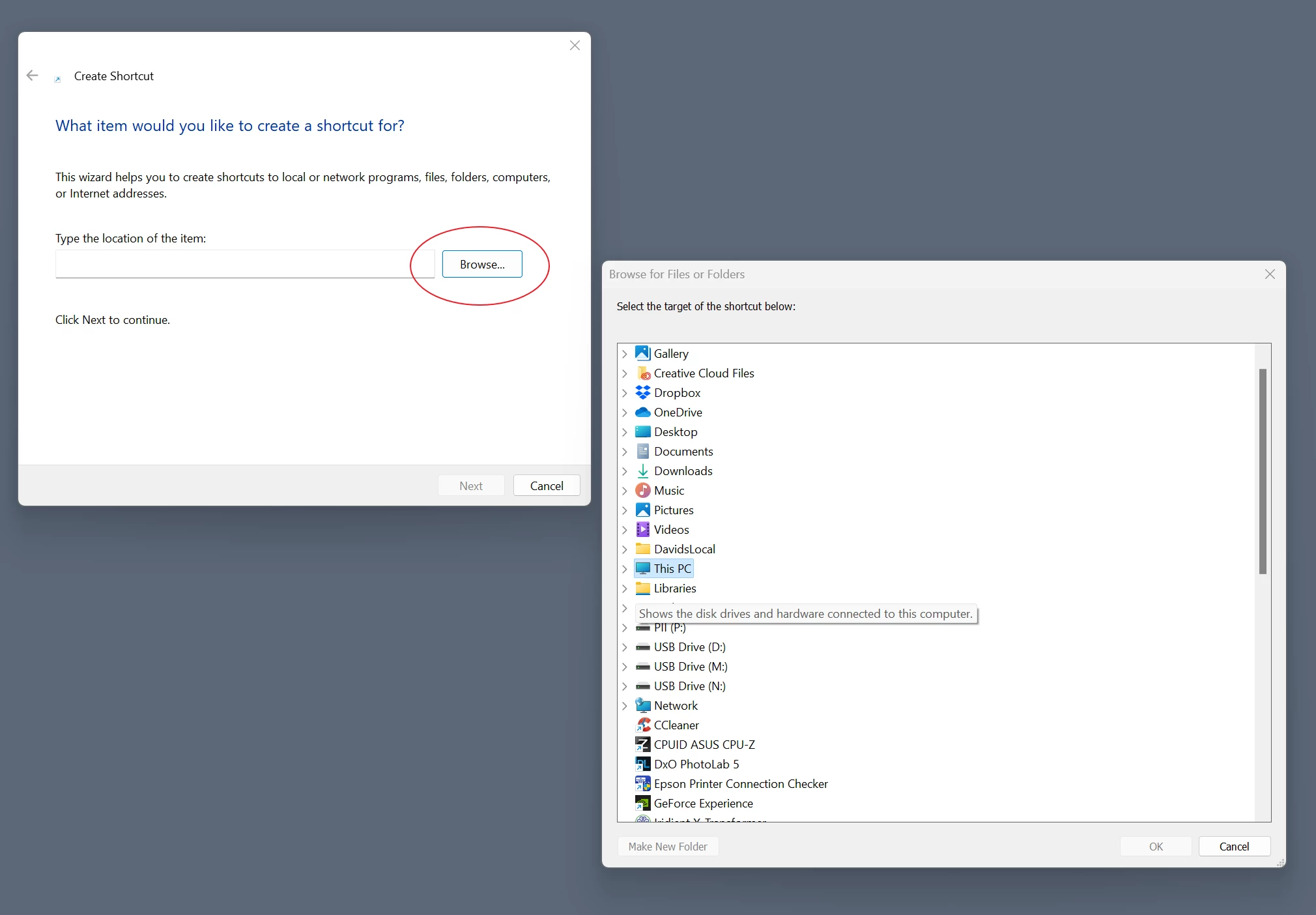Click Cancel in Browse for Files dialog
Viewport: 1316px width, 915px height.
point(1234,846)
